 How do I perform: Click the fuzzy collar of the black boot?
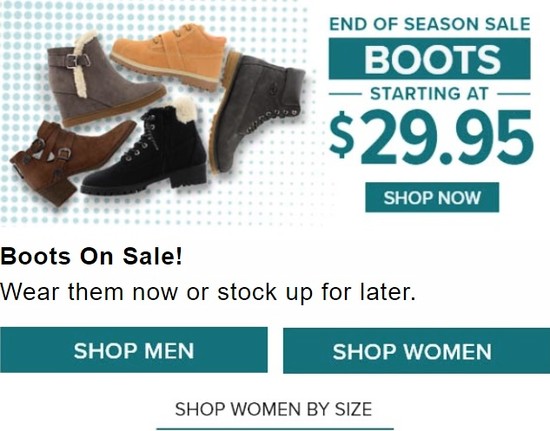click(x=184, y=109)
